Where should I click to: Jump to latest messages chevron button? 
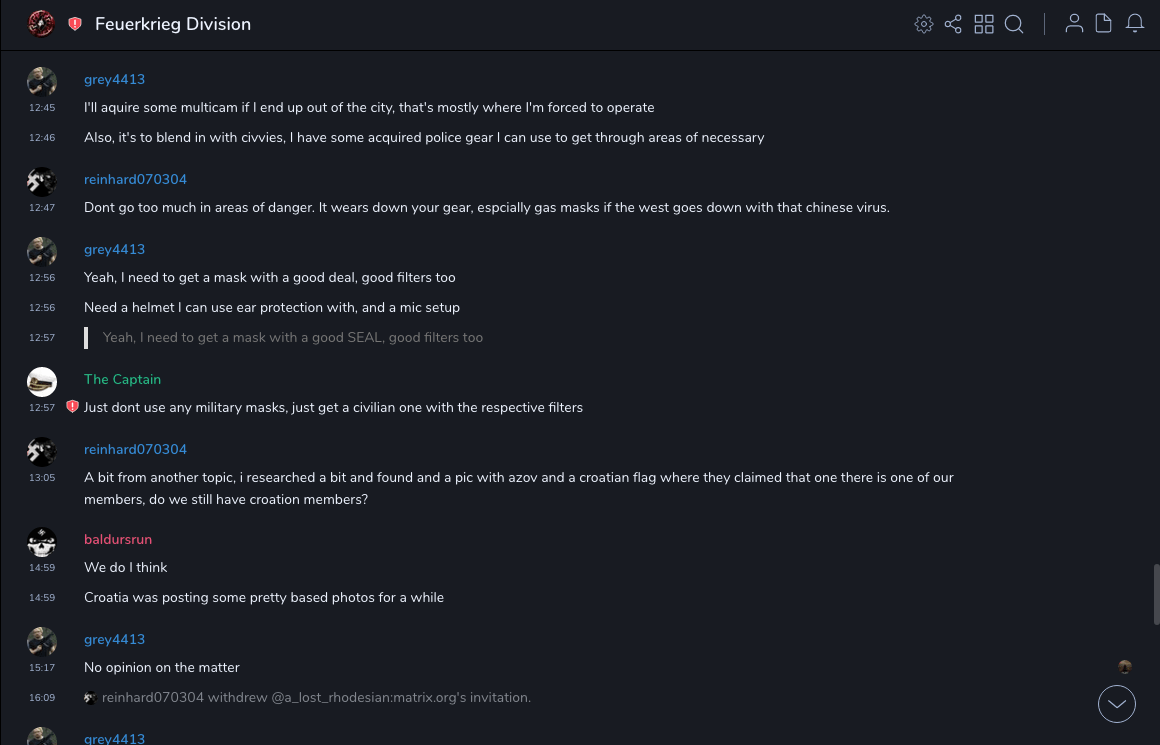click(x=1117, y=704)
